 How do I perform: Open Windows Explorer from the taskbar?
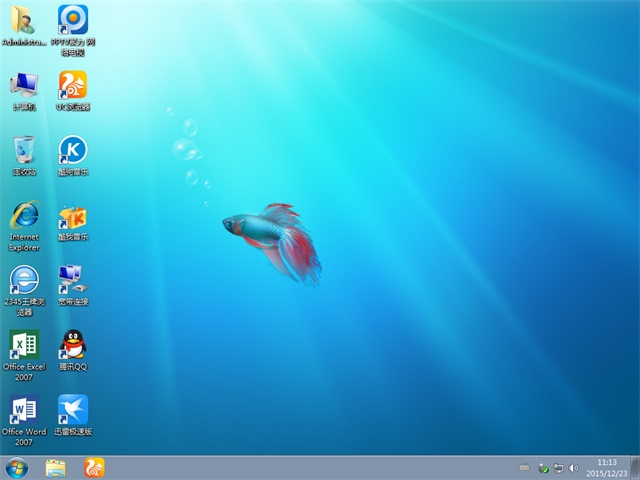[x=55, y=467]
